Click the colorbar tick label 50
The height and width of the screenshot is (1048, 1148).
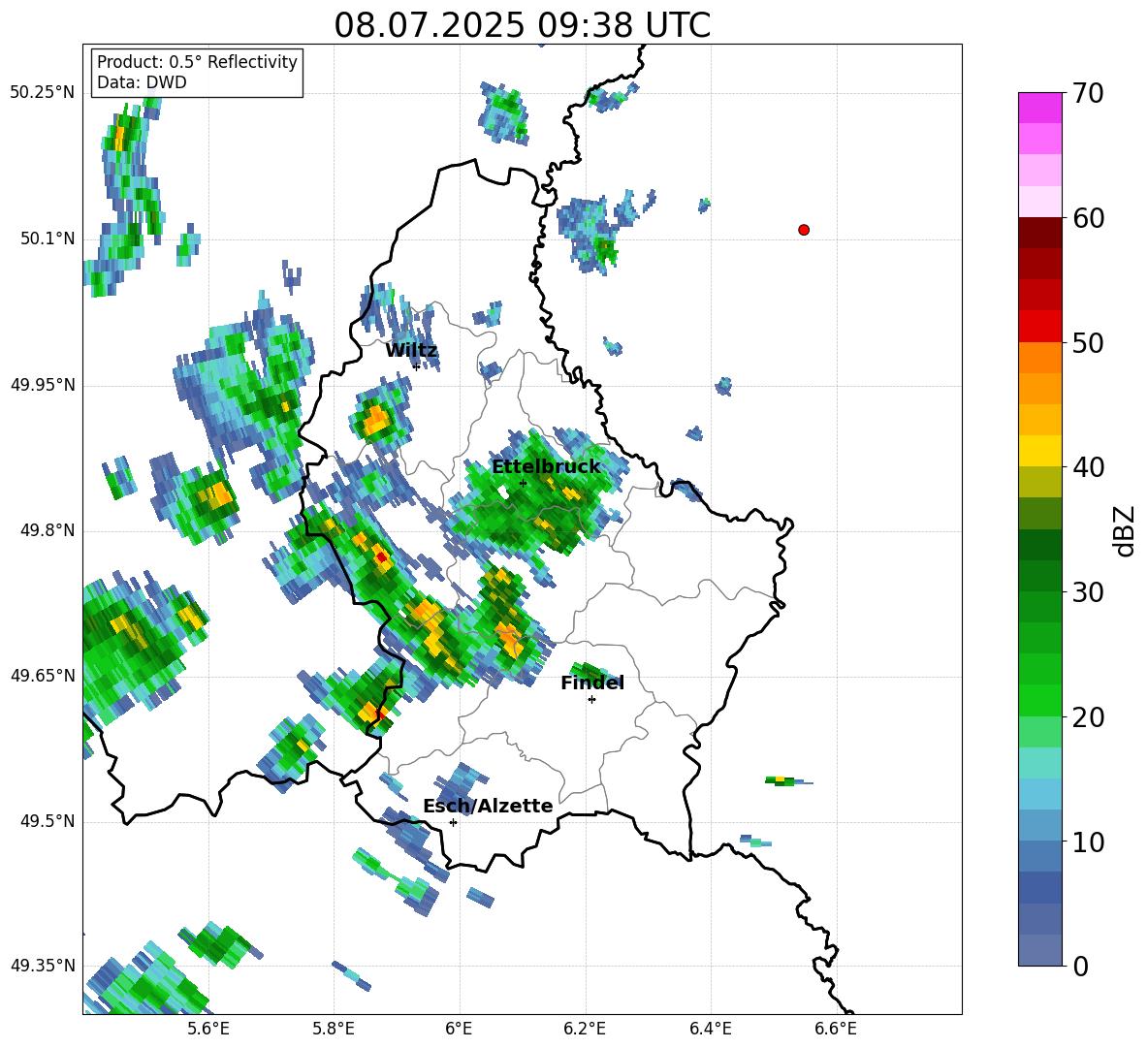[1088, 343]
